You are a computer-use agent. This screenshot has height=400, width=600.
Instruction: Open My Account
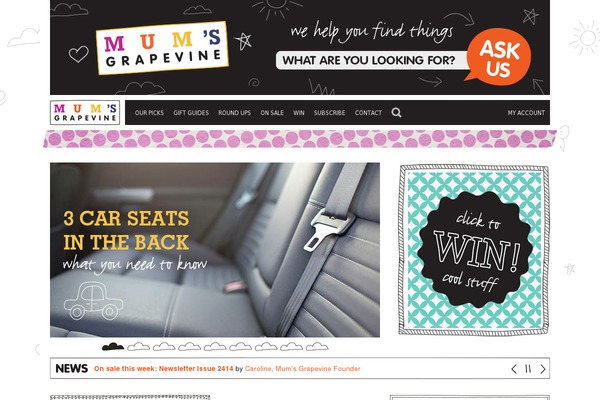point(526,113)
